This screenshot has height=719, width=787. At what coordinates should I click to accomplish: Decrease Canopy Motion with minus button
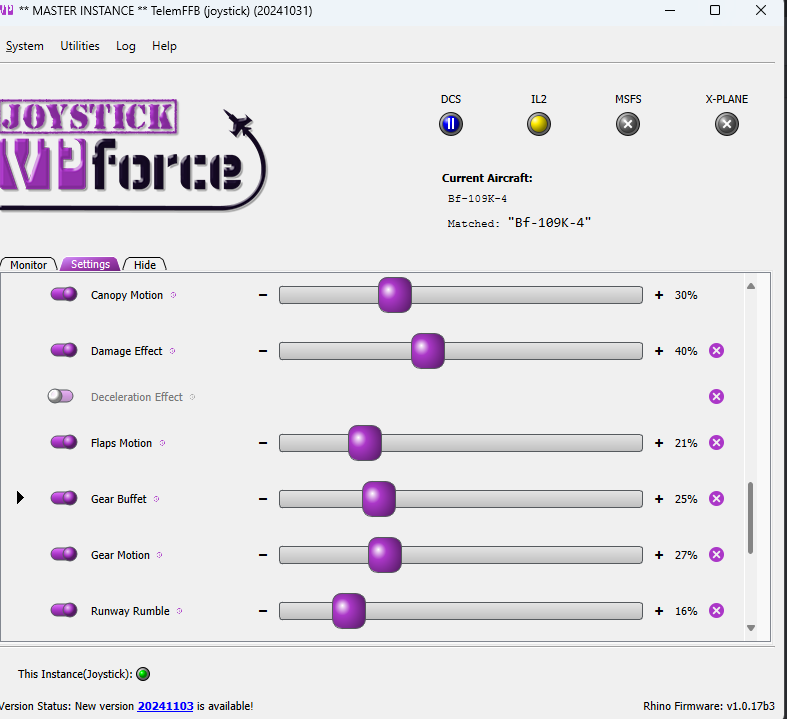(x=263, y=295)
